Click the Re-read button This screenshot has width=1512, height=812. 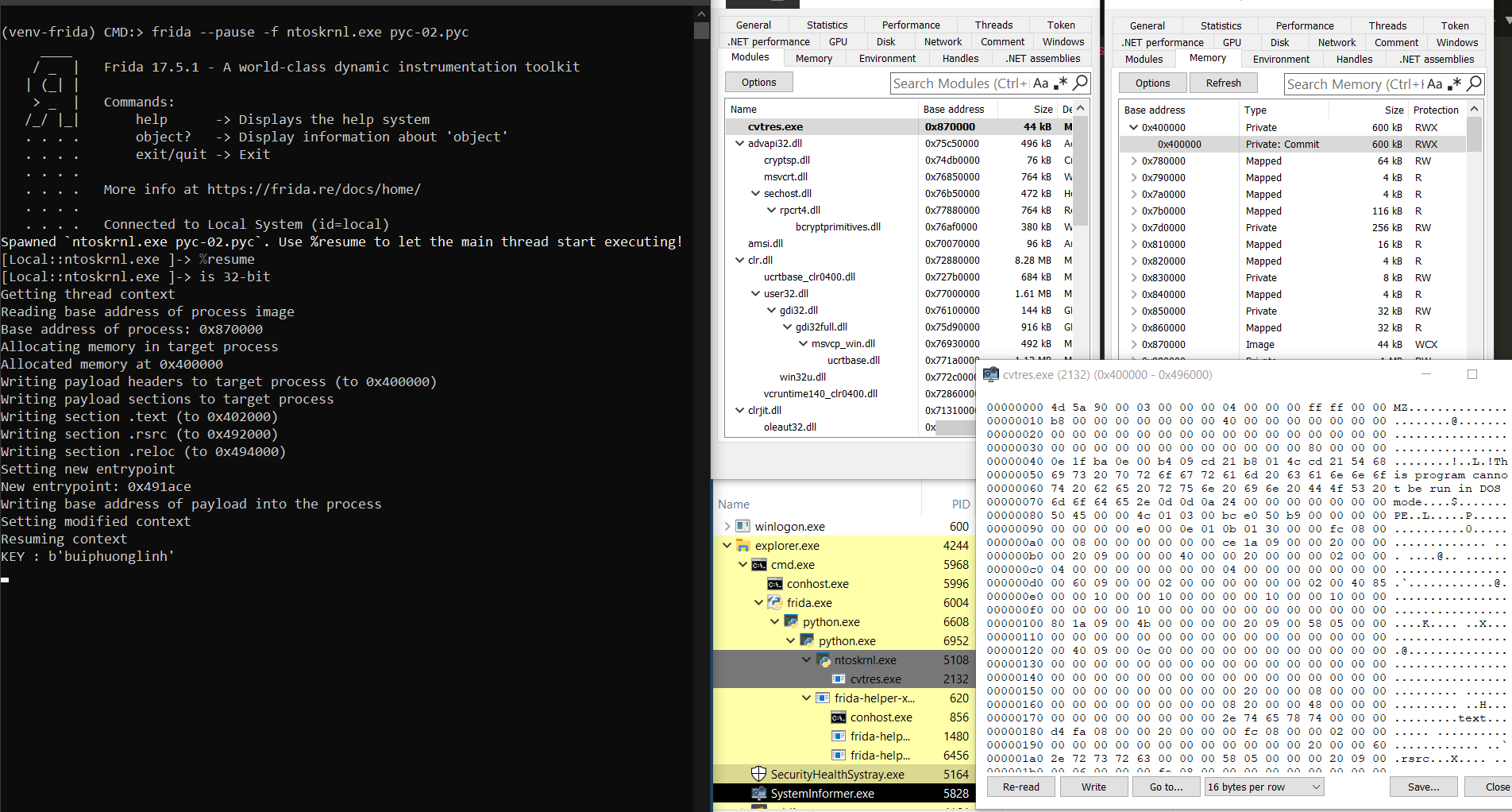tap(1021, 787)
